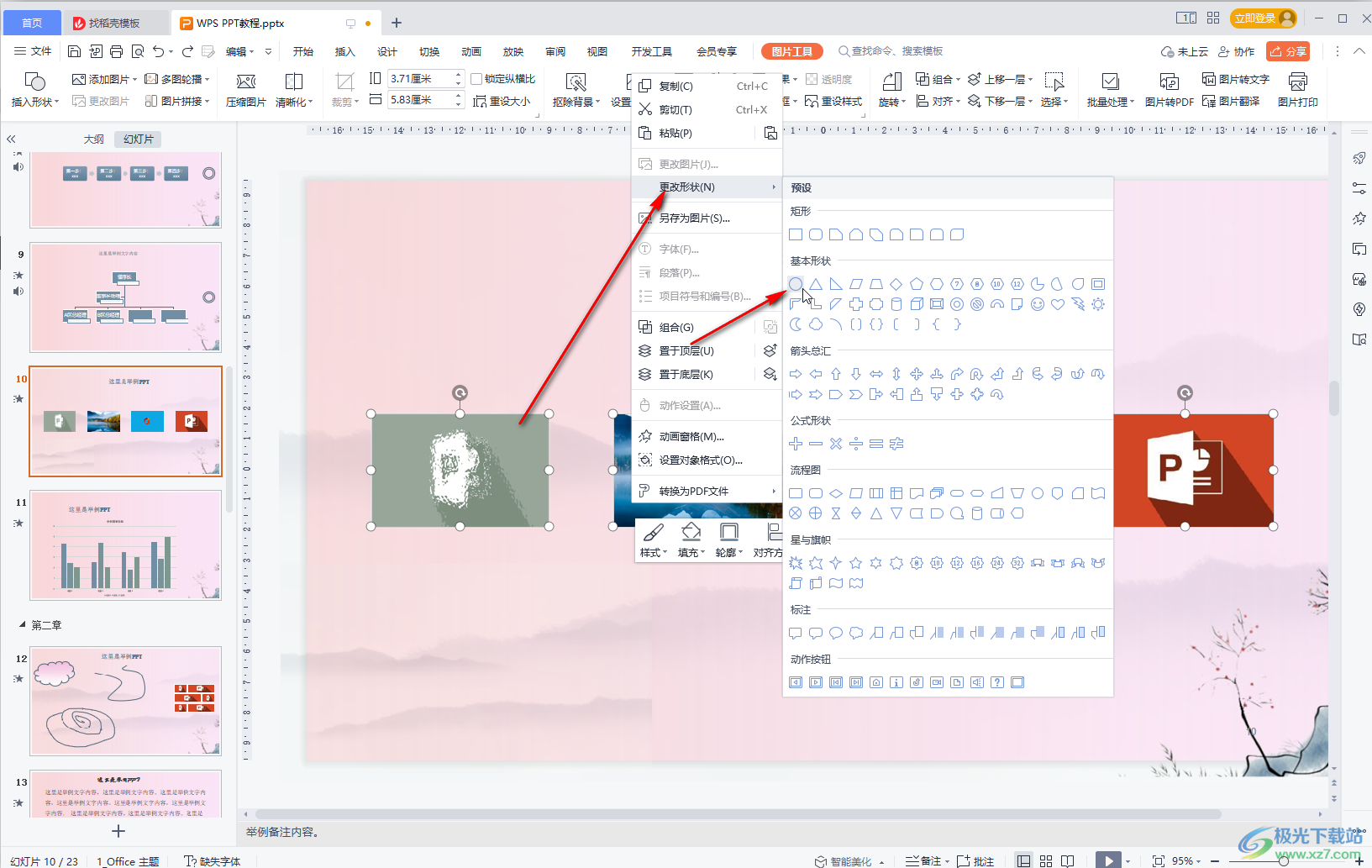The width and height of the screenshot is (1372, 868).
Task: Pick the smiley face shape
Action: tap(1038, 304)
